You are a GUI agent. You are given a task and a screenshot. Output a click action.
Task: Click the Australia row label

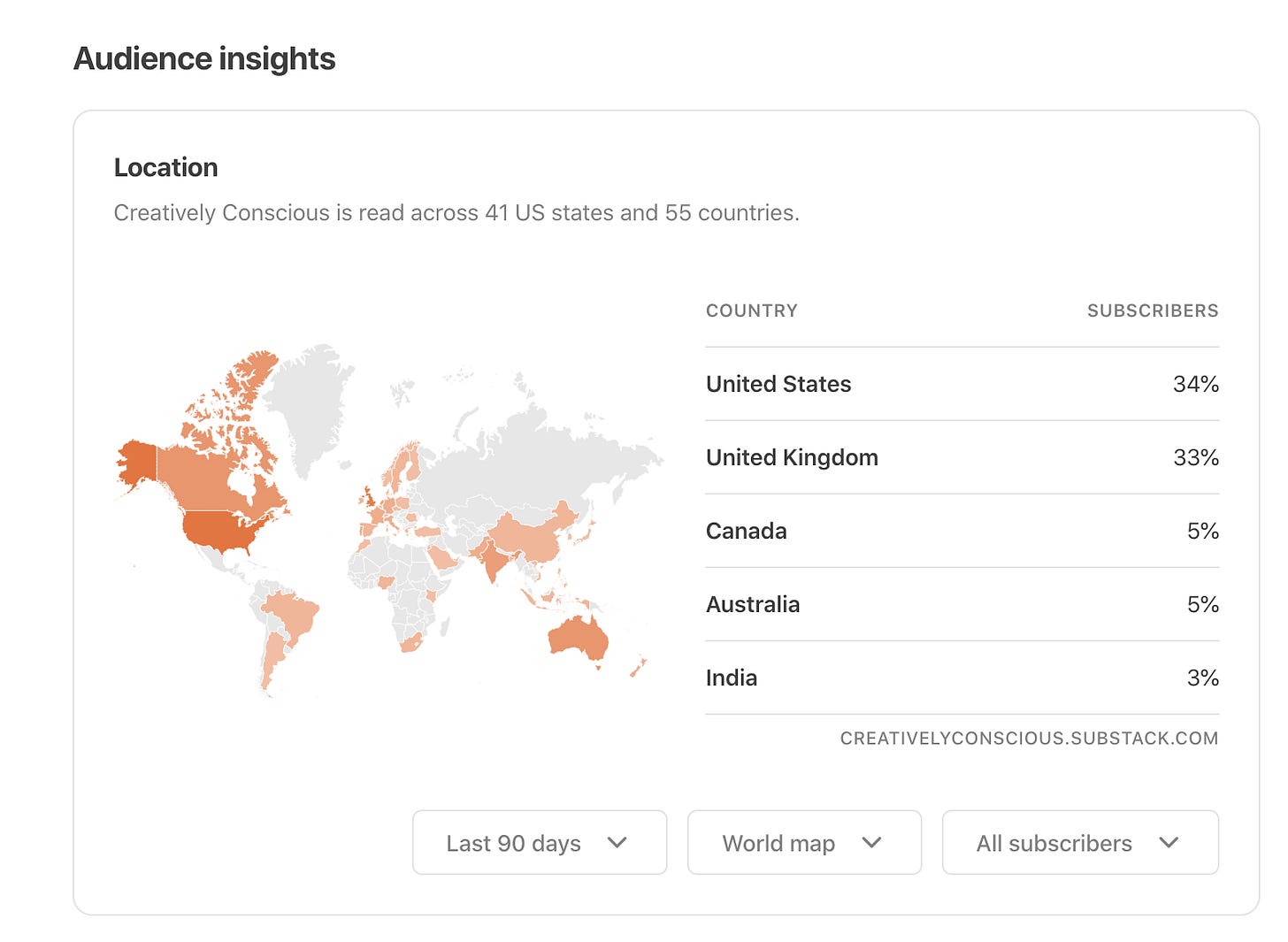pos(753,604)
